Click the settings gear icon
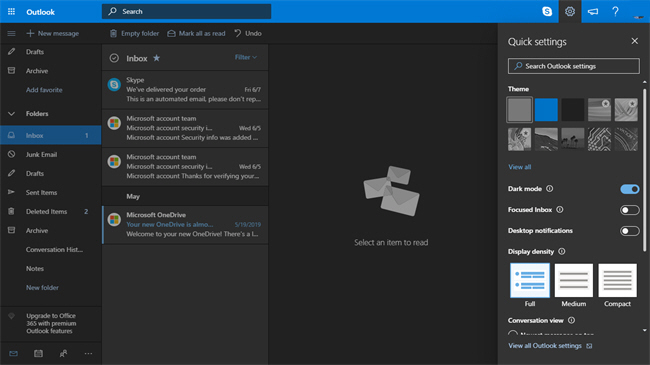The image size is (650, 365). click(570, 12)
